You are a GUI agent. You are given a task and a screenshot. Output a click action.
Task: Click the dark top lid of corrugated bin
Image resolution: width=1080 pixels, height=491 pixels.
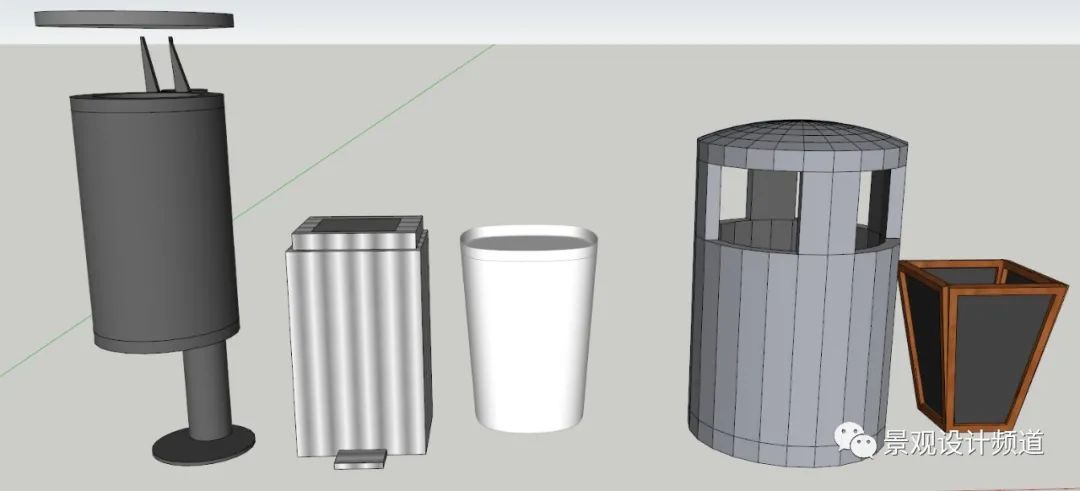(358, 226)
